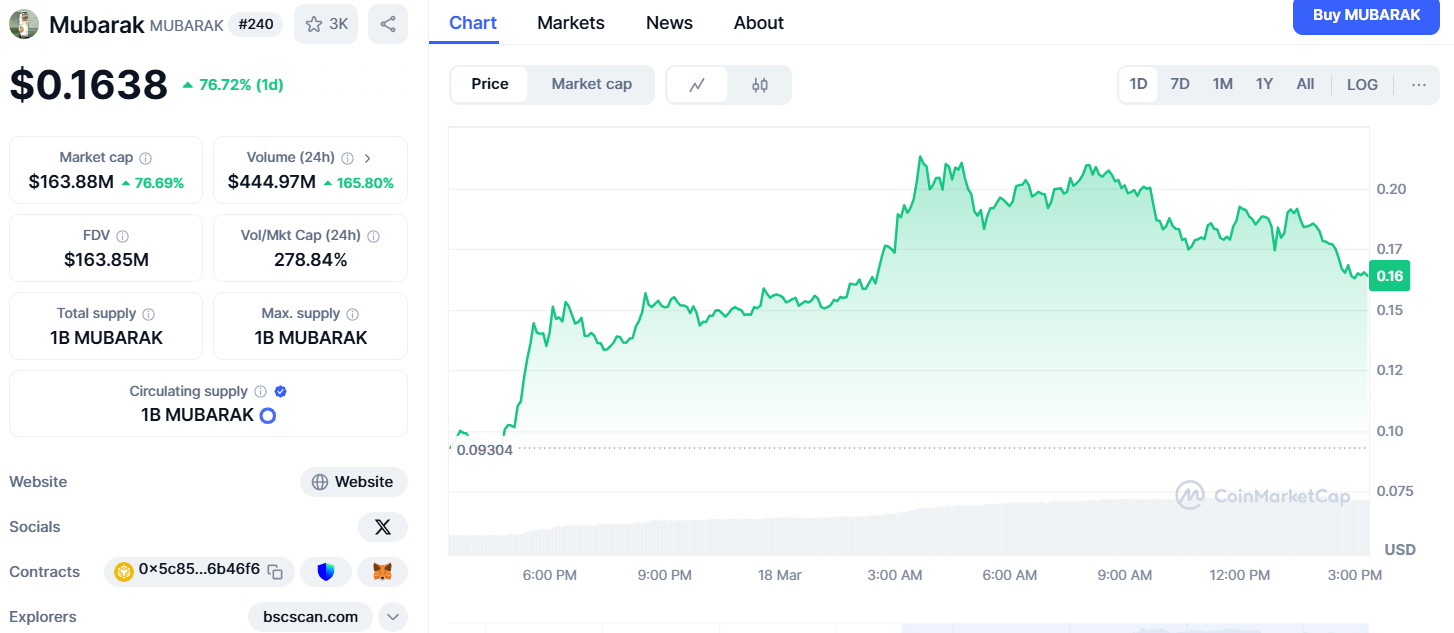Open Volume (24h) details chevron arrow

[367, 158]
